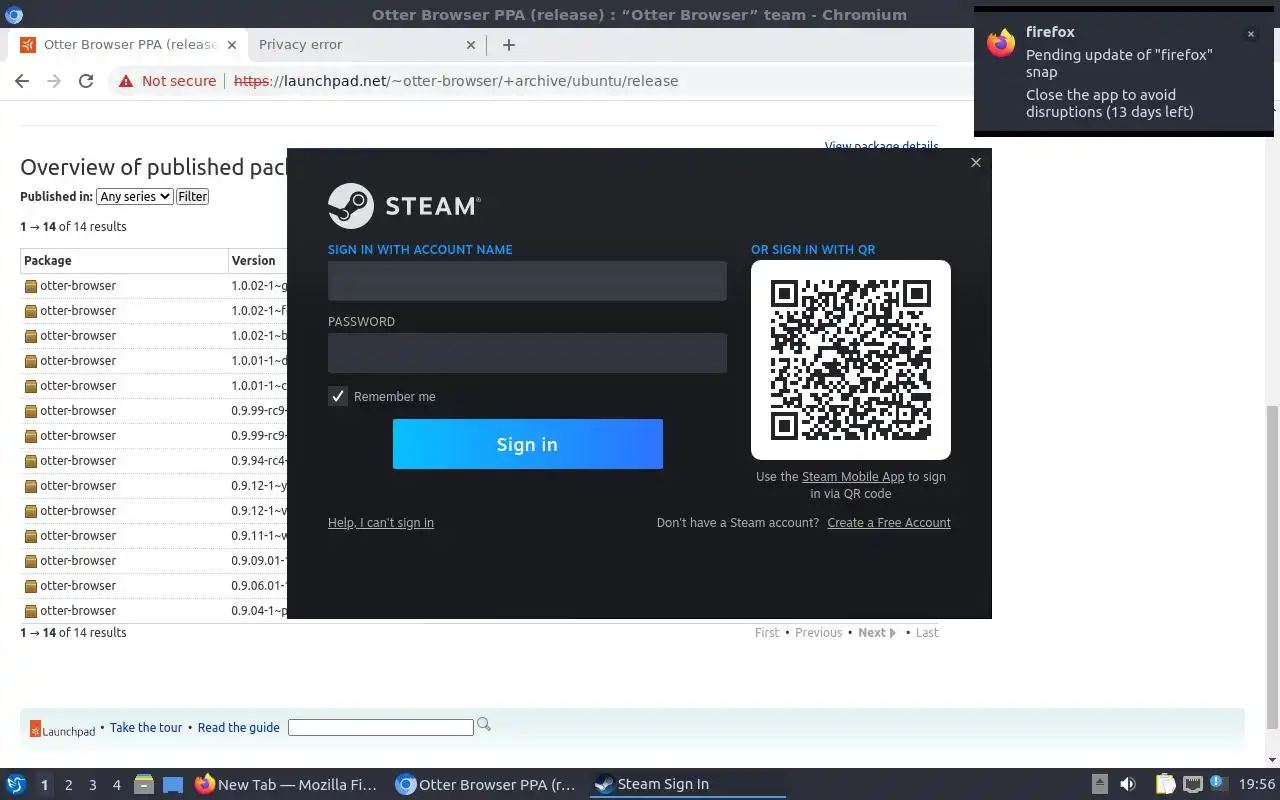This screenshot has width=1280, height=800.
Task: Switch to workspace 4
Action: (116, 785)
